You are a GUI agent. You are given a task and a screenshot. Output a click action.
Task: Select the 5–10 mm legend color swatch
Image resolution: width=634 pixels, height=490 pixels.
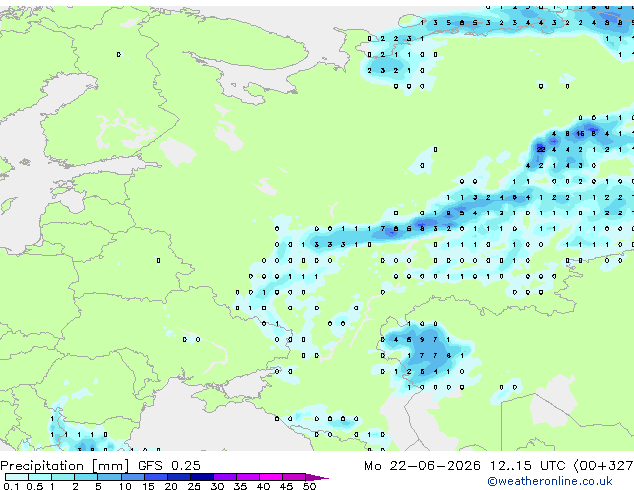tap(109, 477)
